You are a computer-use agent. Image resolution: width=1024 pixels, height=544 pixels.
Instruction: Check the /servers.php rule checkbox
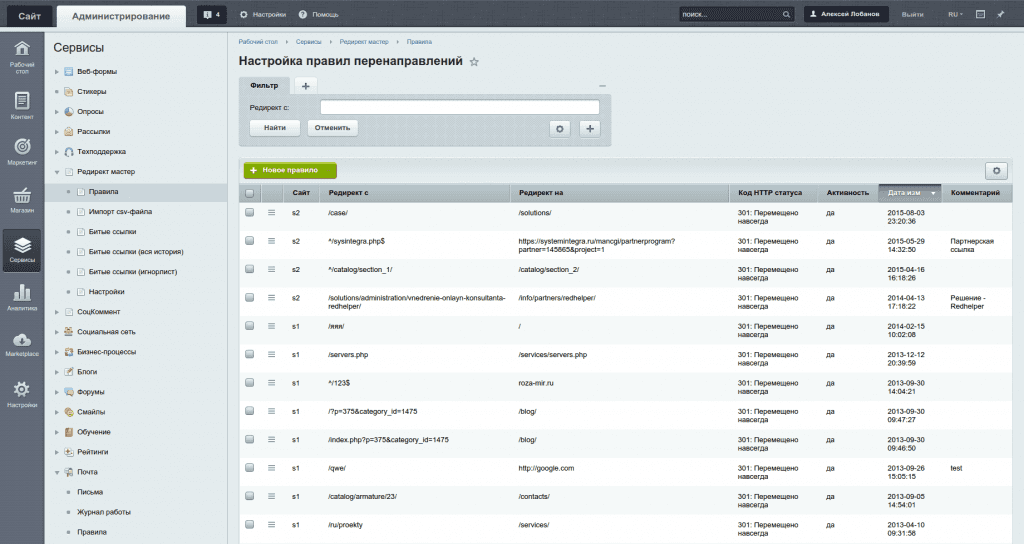[x=249, y=354]
